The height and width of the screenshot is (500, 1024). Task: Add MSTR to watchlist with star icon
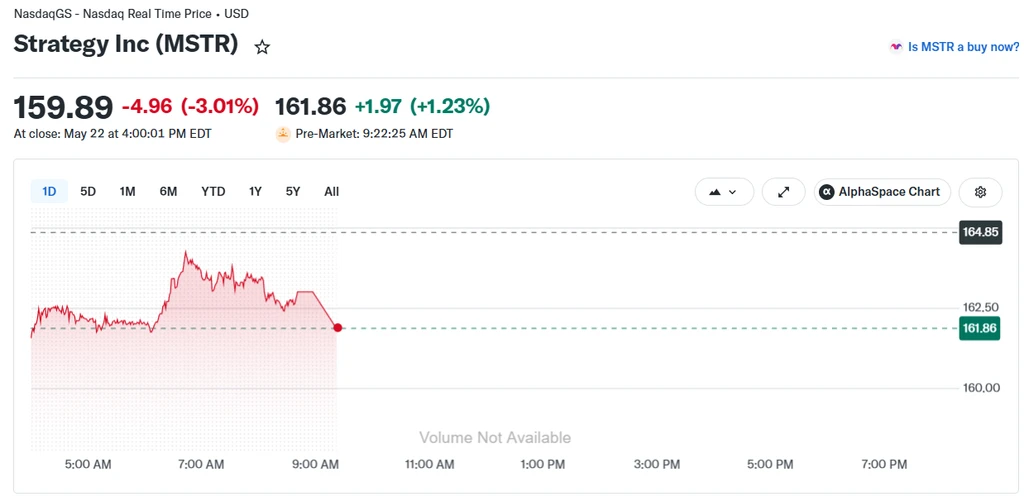point(262,47)
